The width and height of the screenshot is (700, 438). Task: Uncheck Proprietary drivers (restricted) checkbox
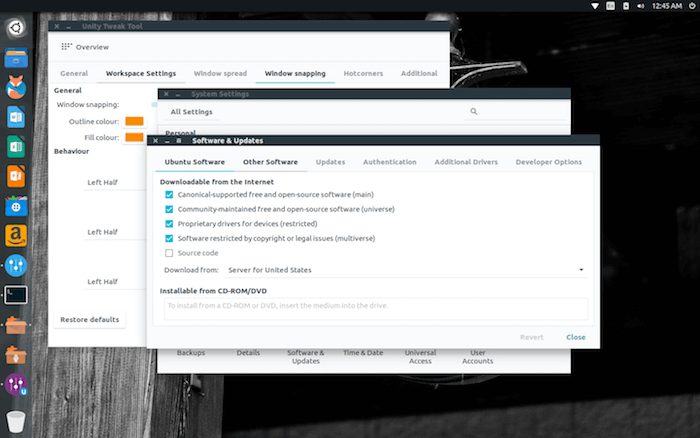[169, 224]
